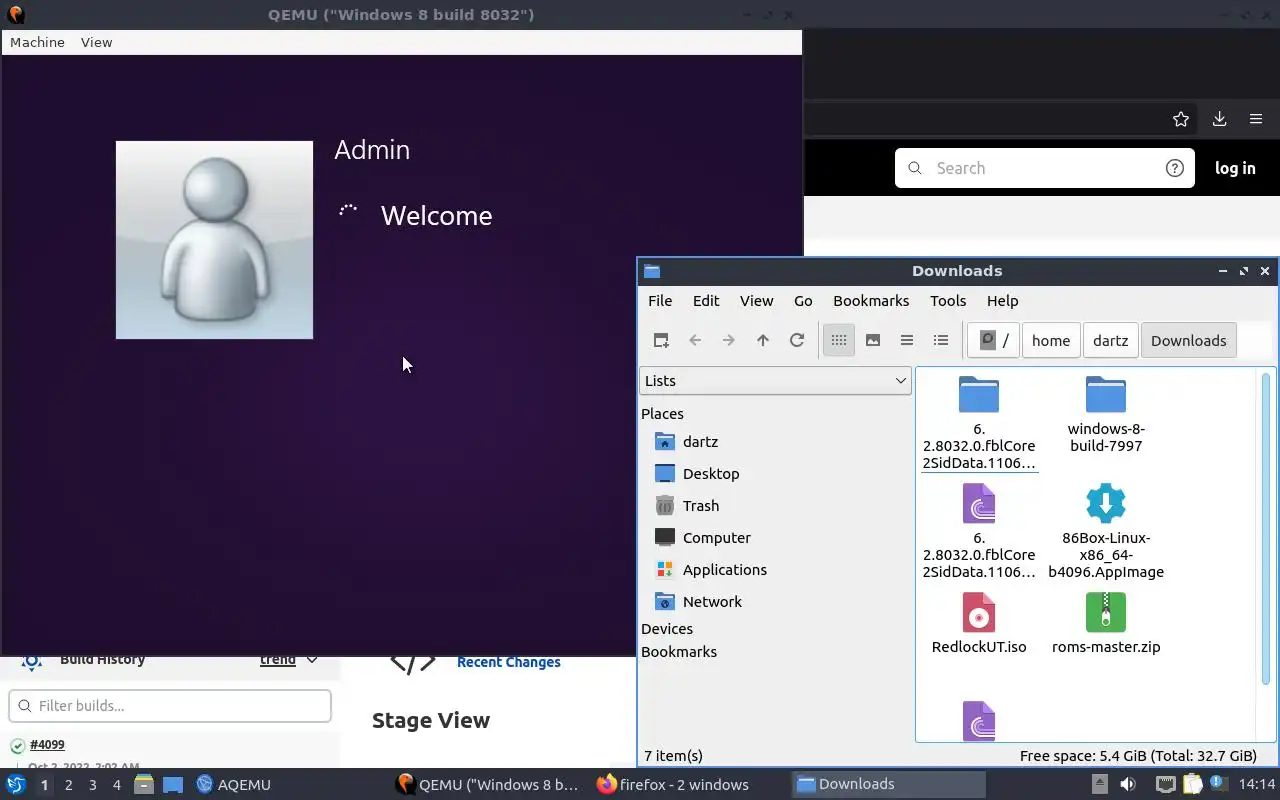
Task: Select Desktop in Places sidebar
Action: [x=697, y=473]
